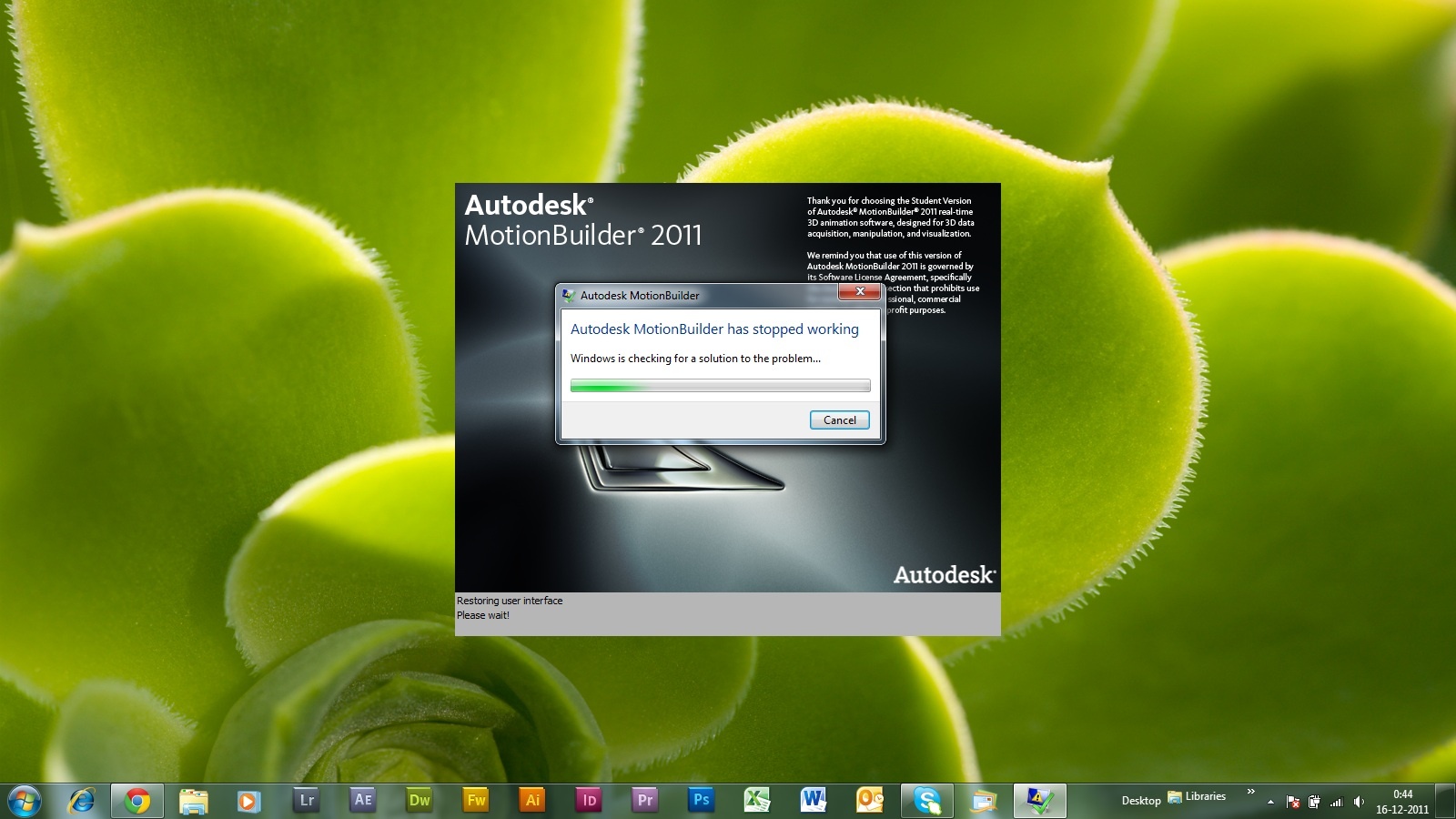Open Windows Explorer from the taskbar
Screen dimensions: 1456x819
tap(193, 801)
